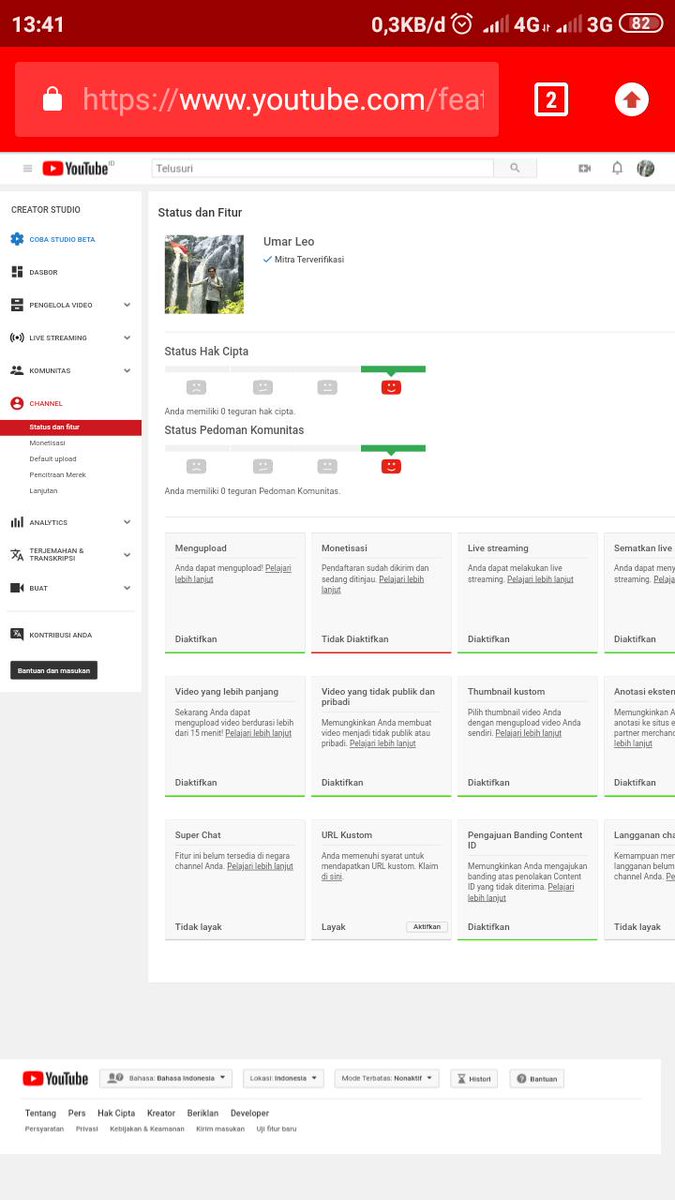675x1200 pixels.
Task: Click the Dasbor grid icon
Action: pyautogui.click(x=17, y=272)
